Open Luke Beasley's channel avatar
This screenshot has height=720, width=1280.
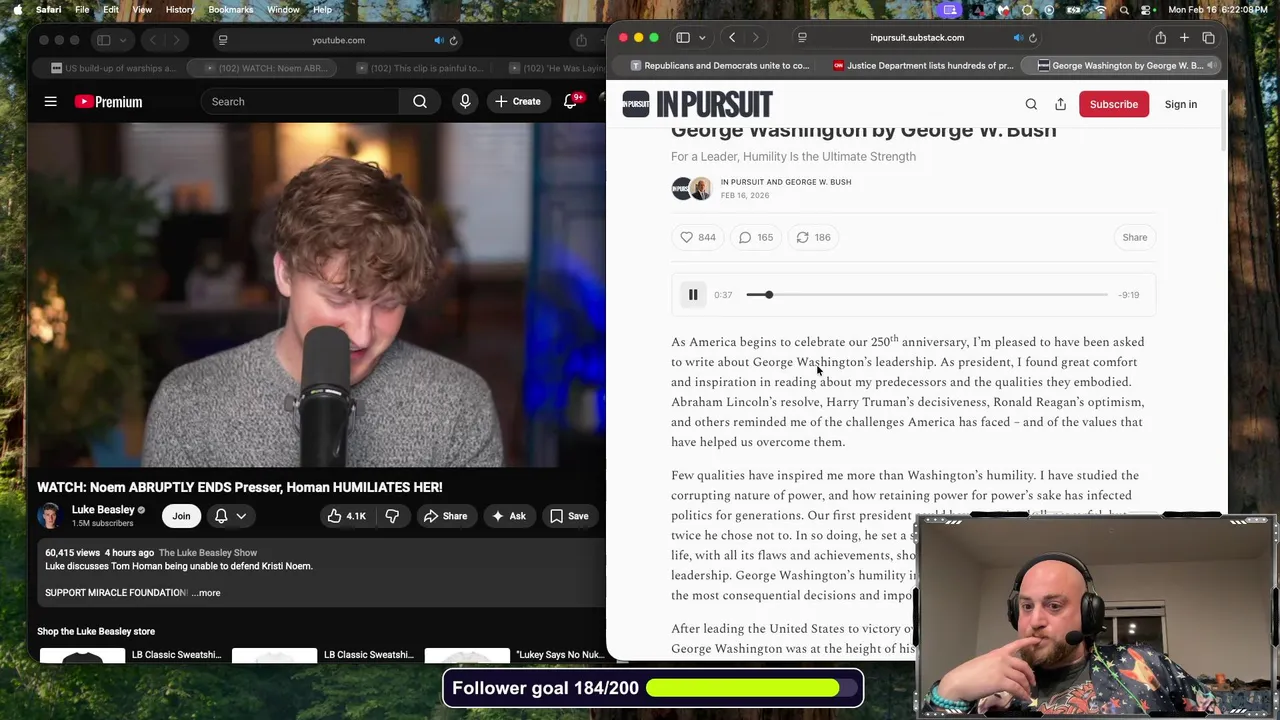point(50,516)
